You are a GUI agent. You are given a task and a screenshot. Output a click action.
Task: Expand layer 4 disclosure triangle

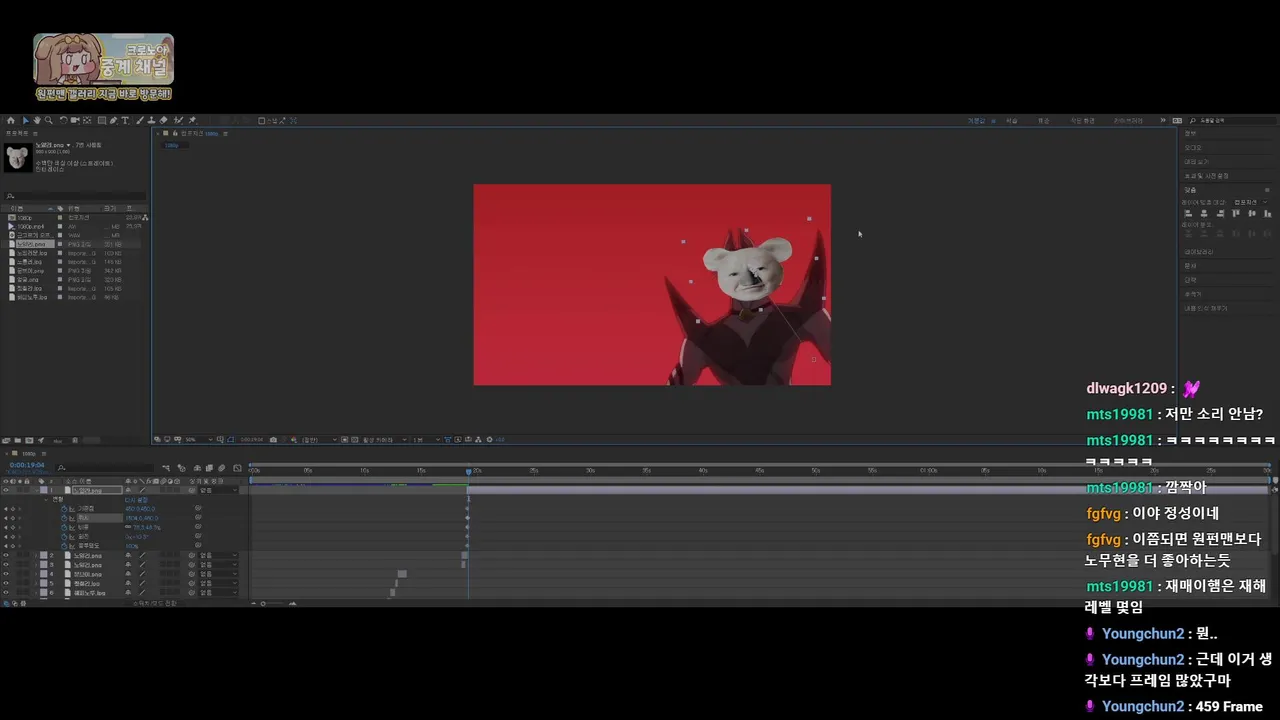coord(36,574)
